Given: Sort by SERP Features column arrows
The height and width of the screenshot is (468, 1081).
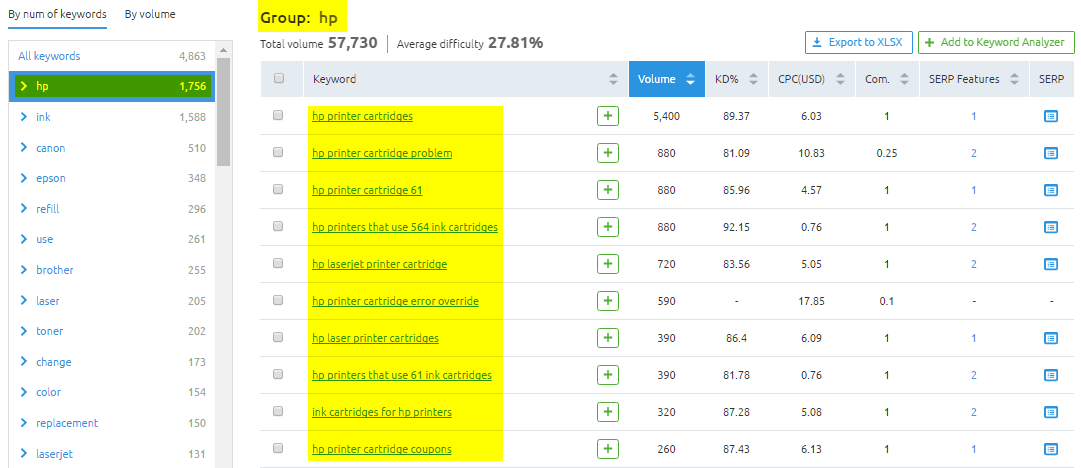Looking at the screenshot, I should 1014,79.
